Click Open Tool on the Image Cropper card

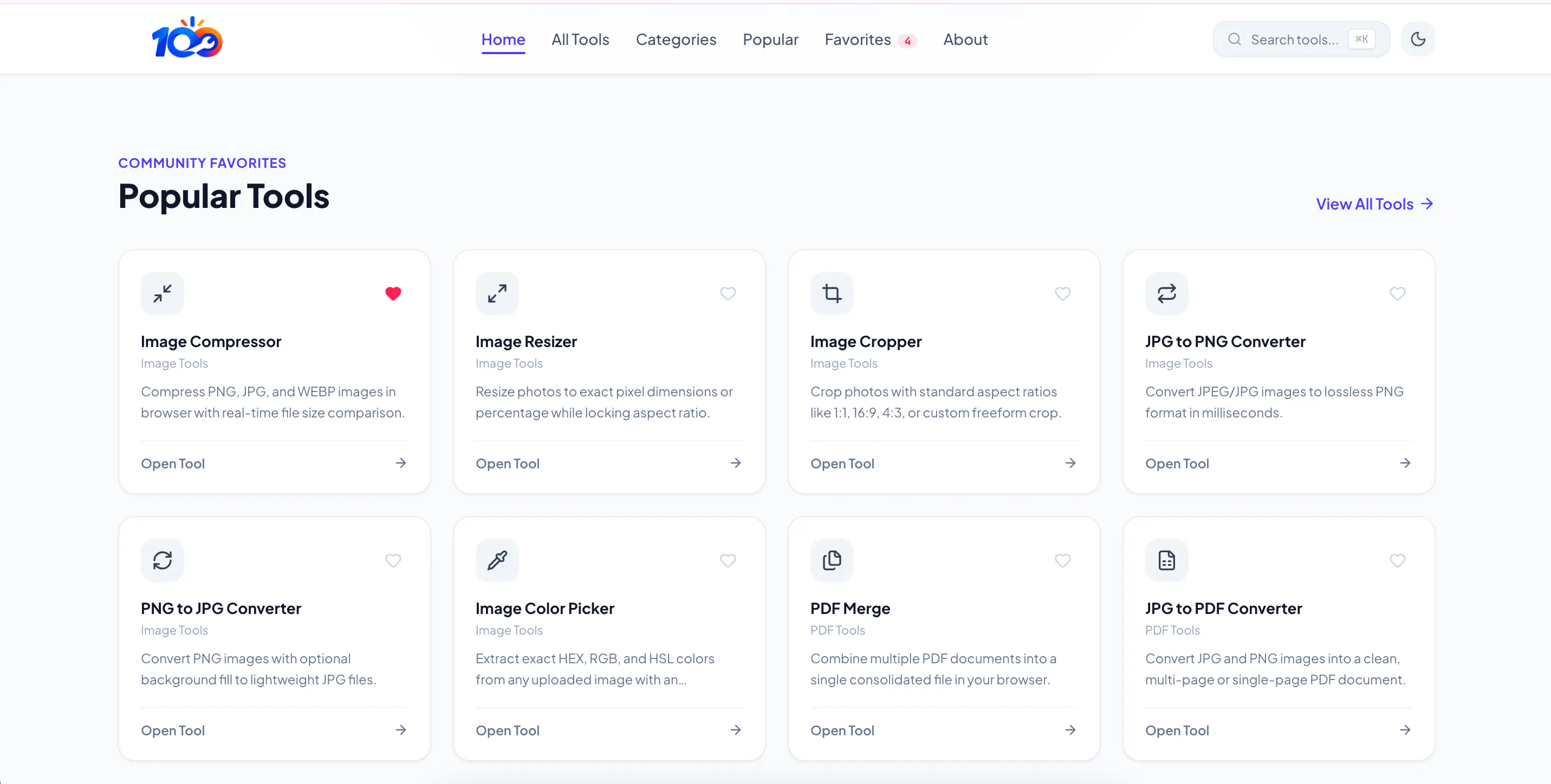point(842,463)
